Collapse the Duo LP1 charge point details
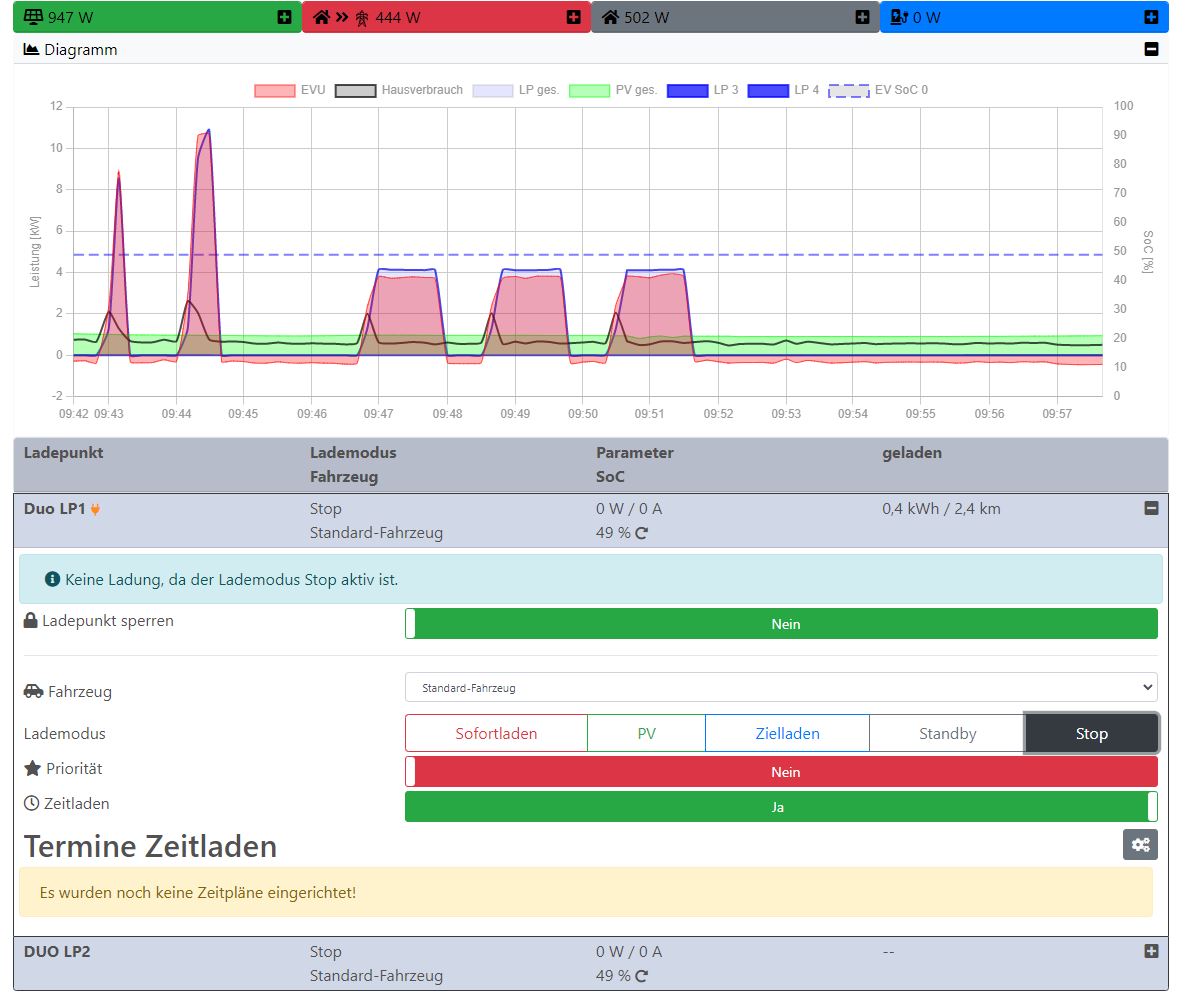This screenshot has width=1188, height=1008. (1151, 509)
